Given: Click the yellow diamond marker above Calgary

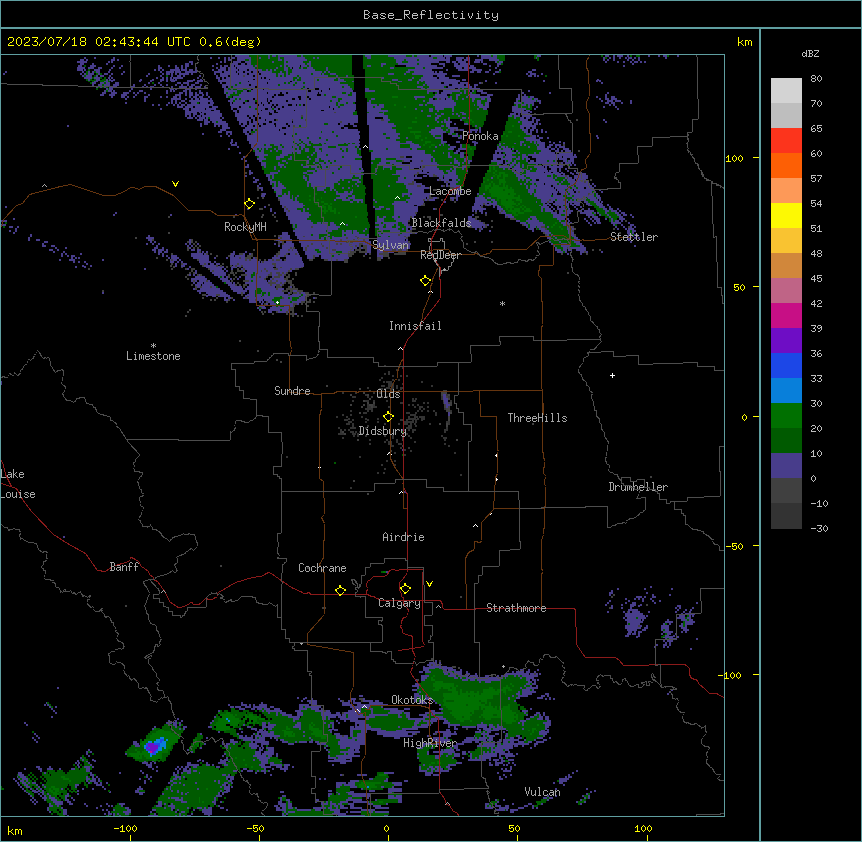Looking at the screenshot, I should 405,589.
